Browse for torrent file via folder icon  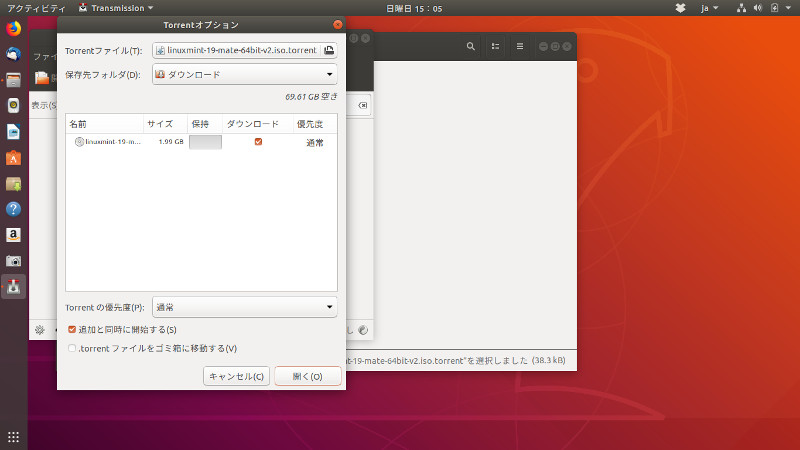click(x=329, y=50)
